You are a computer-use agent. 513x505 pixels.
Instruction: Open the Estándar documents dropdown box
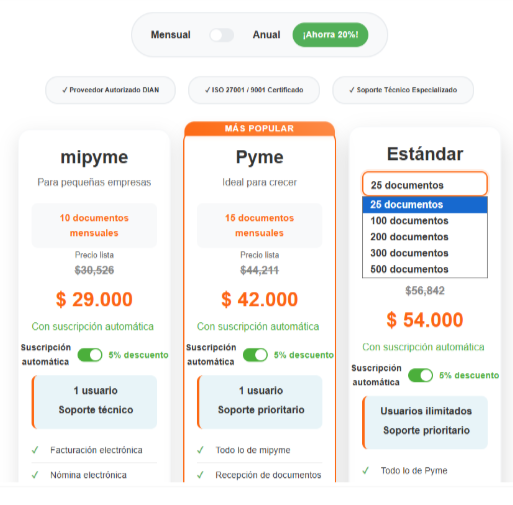[x=425, y=184]
